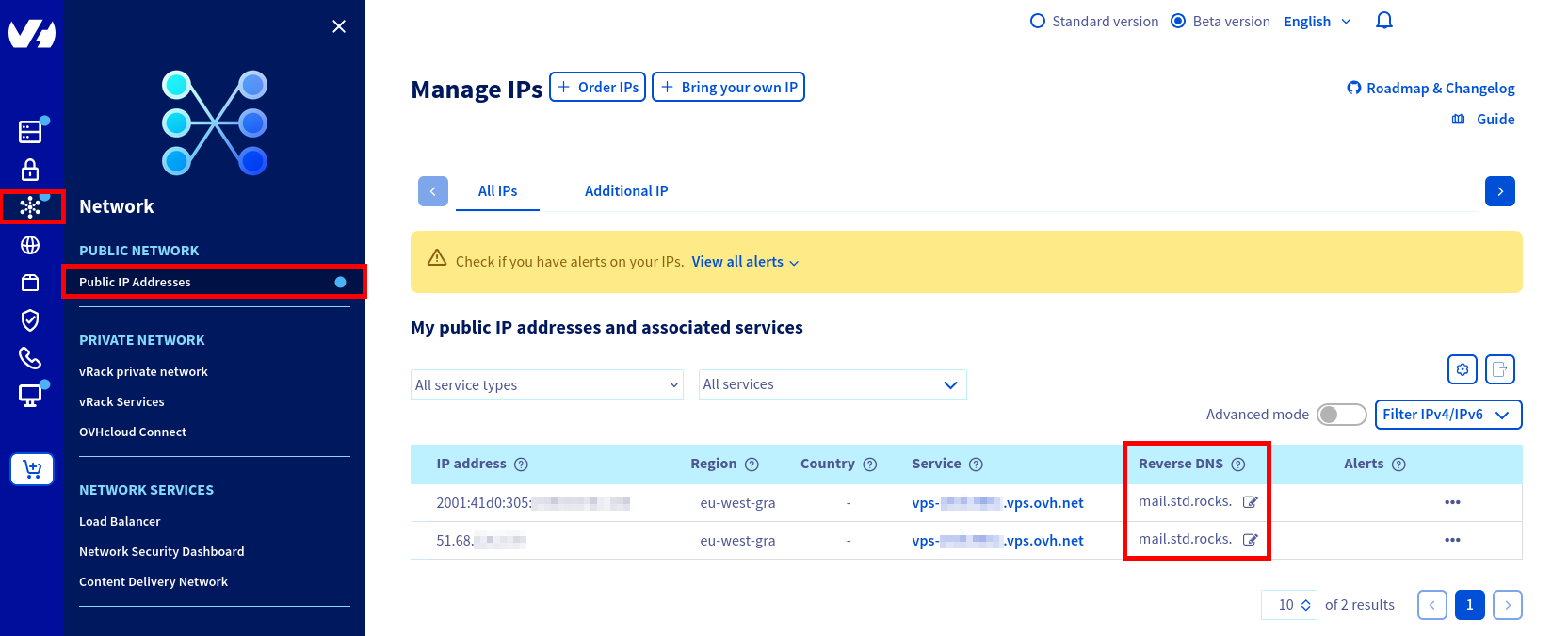Open the IPv6 row's vps service link
1568x636 pixels.
tap(997, 503)
